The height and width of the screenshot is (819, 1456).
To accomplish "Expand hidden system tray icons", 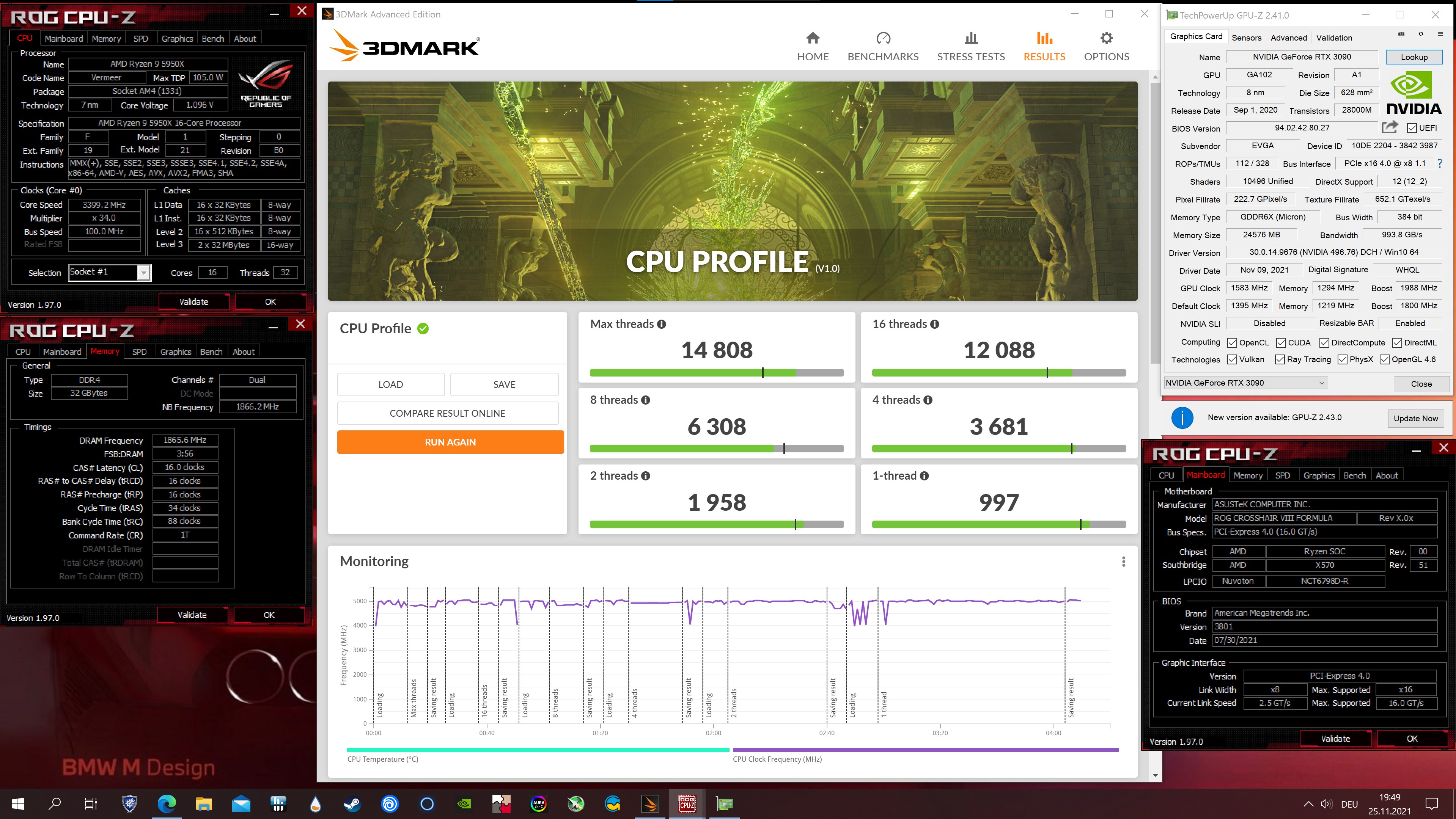I will point(1308,804).
